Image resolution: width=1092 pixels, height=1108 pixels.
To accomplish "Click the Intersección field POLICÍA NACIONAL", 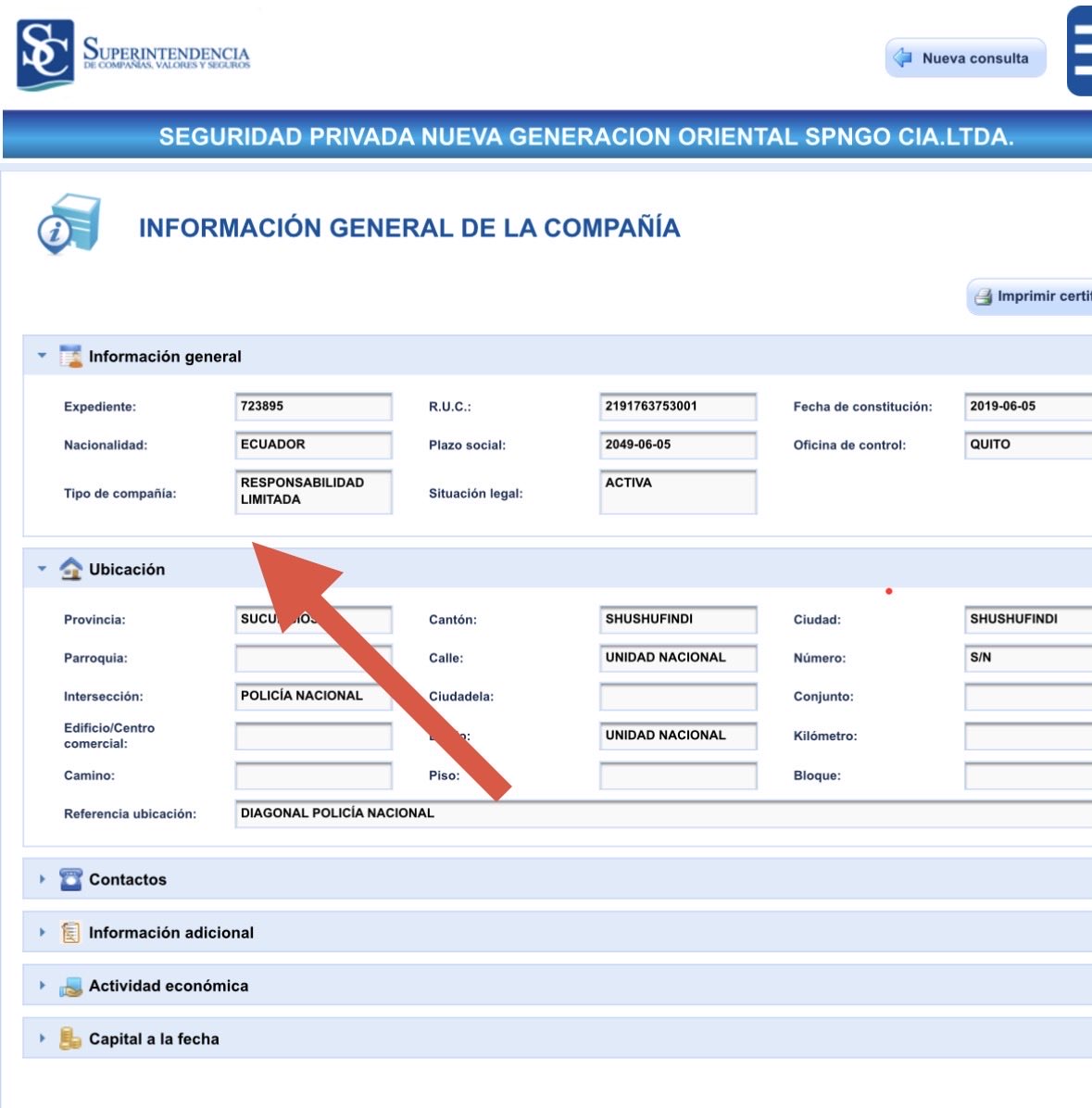I will [x=314, y=696].
